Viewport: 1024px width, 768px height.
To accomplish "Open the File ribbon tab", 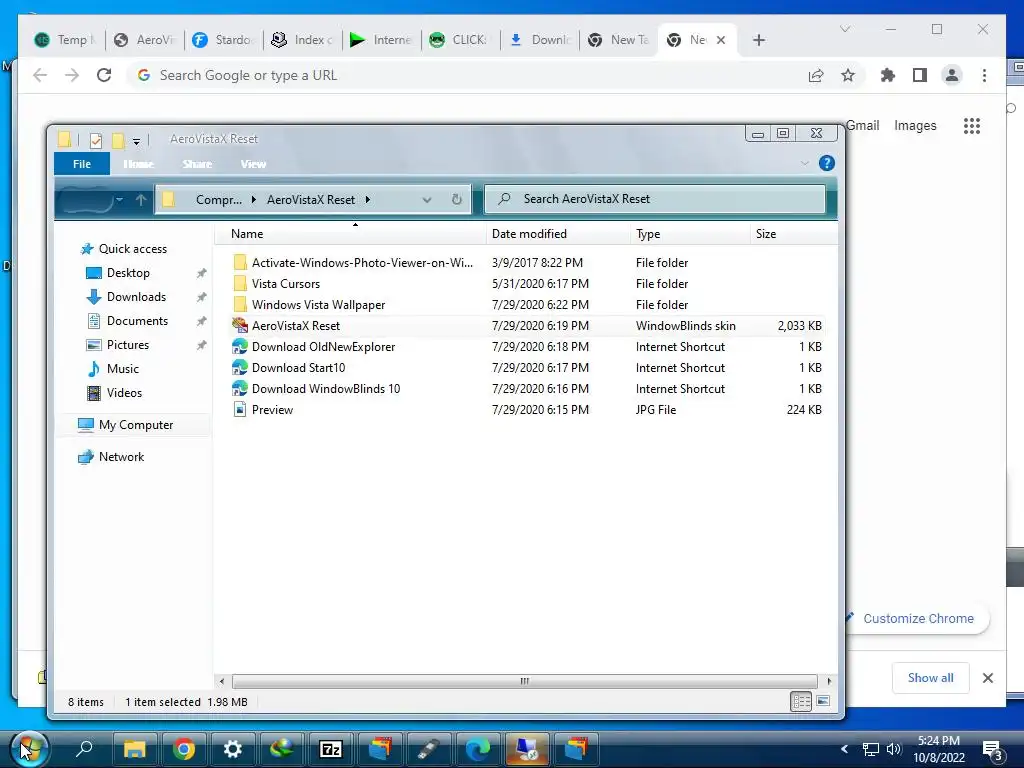I will pos(82,164).
